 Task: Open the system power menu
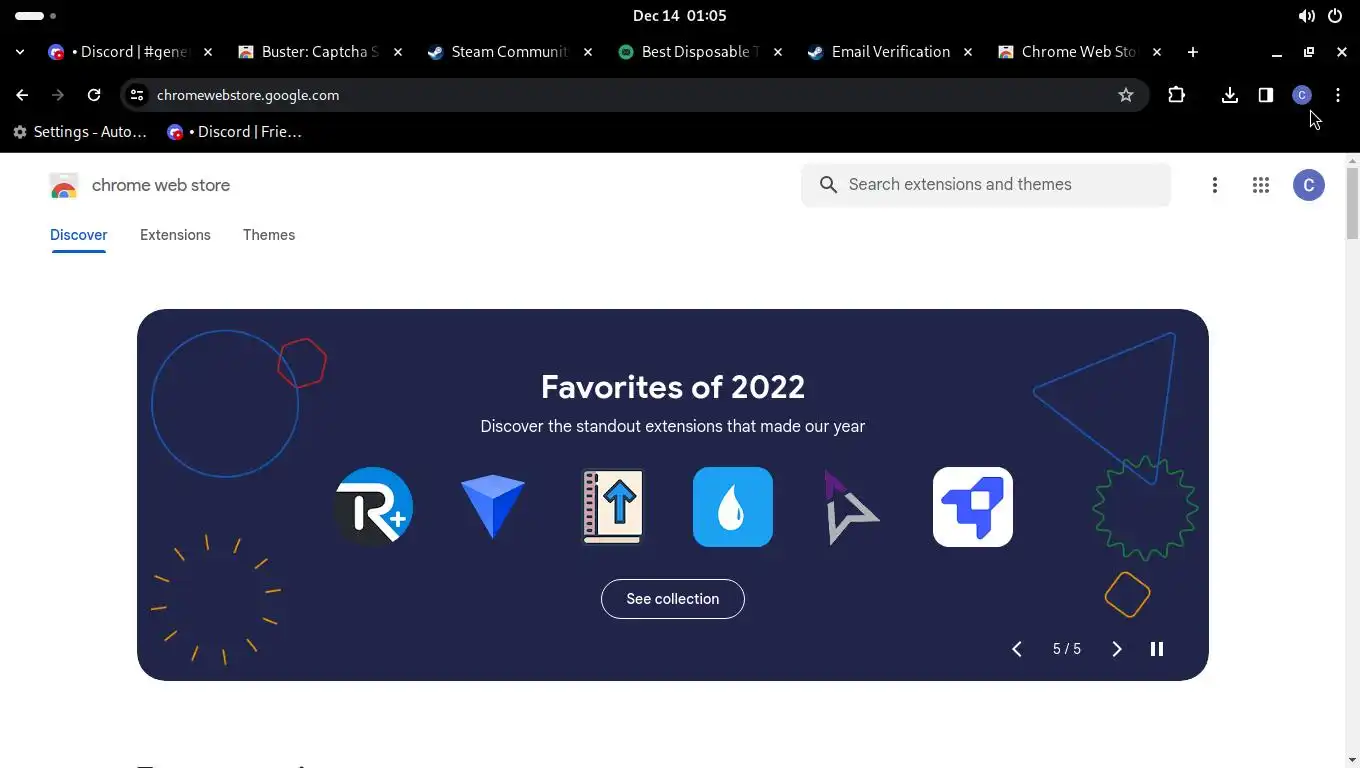click(1335, 16)
